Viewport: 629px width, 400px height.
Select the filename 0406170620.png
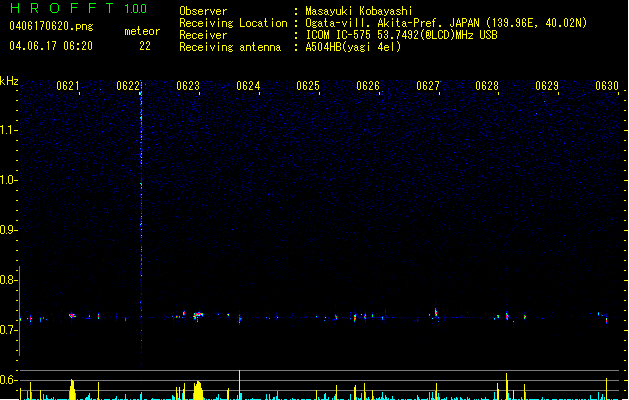[x=51, y=26]
